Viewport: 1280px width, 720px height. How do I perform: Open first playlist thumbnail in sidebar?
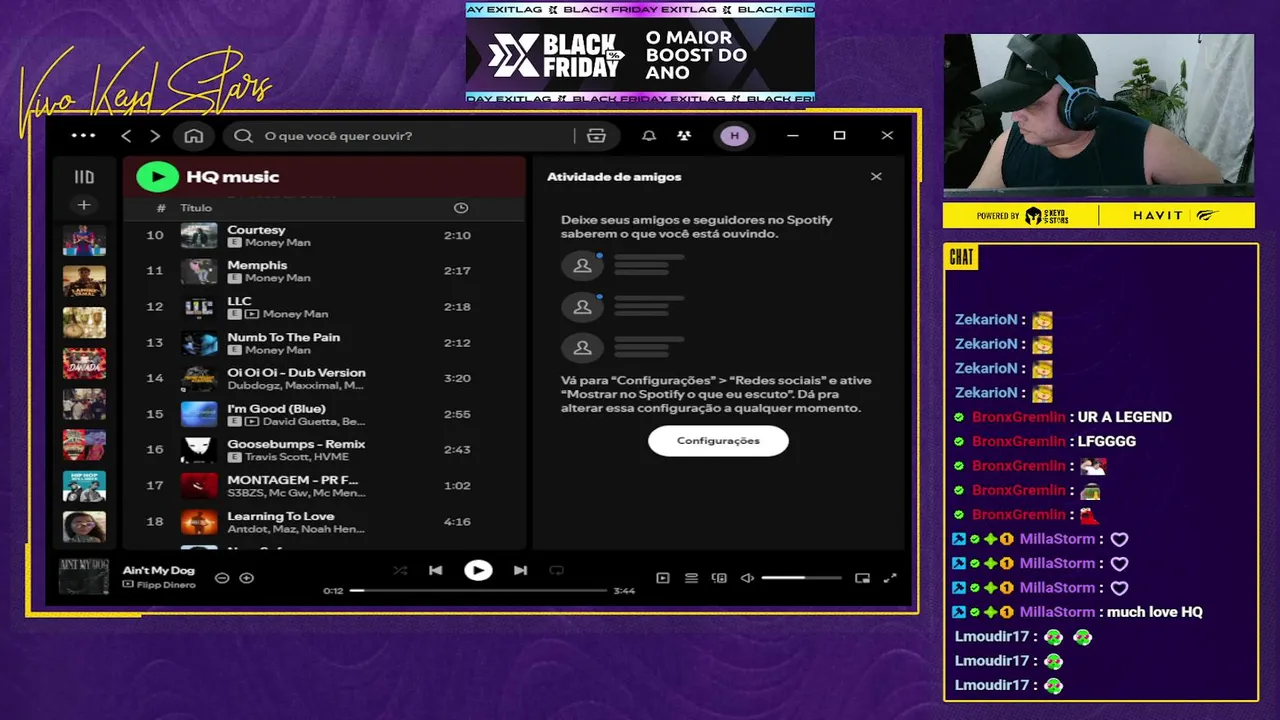[x=84, y=241]
